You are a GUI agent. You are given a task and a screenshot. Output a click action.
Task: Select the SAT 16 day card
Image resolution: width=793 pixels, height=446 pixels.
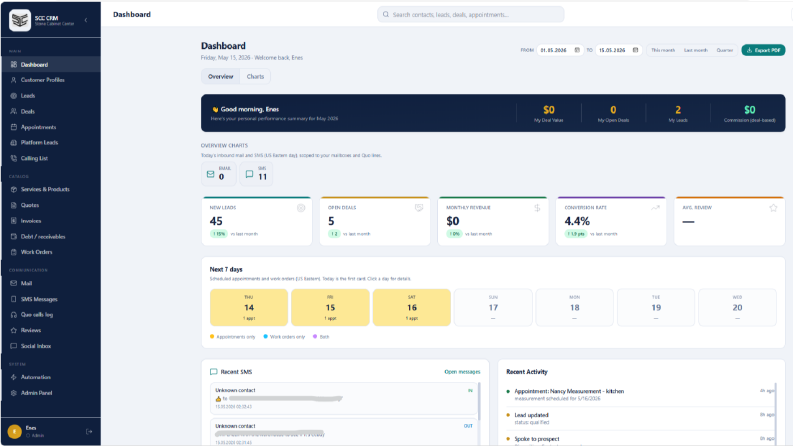click(412, 307)
